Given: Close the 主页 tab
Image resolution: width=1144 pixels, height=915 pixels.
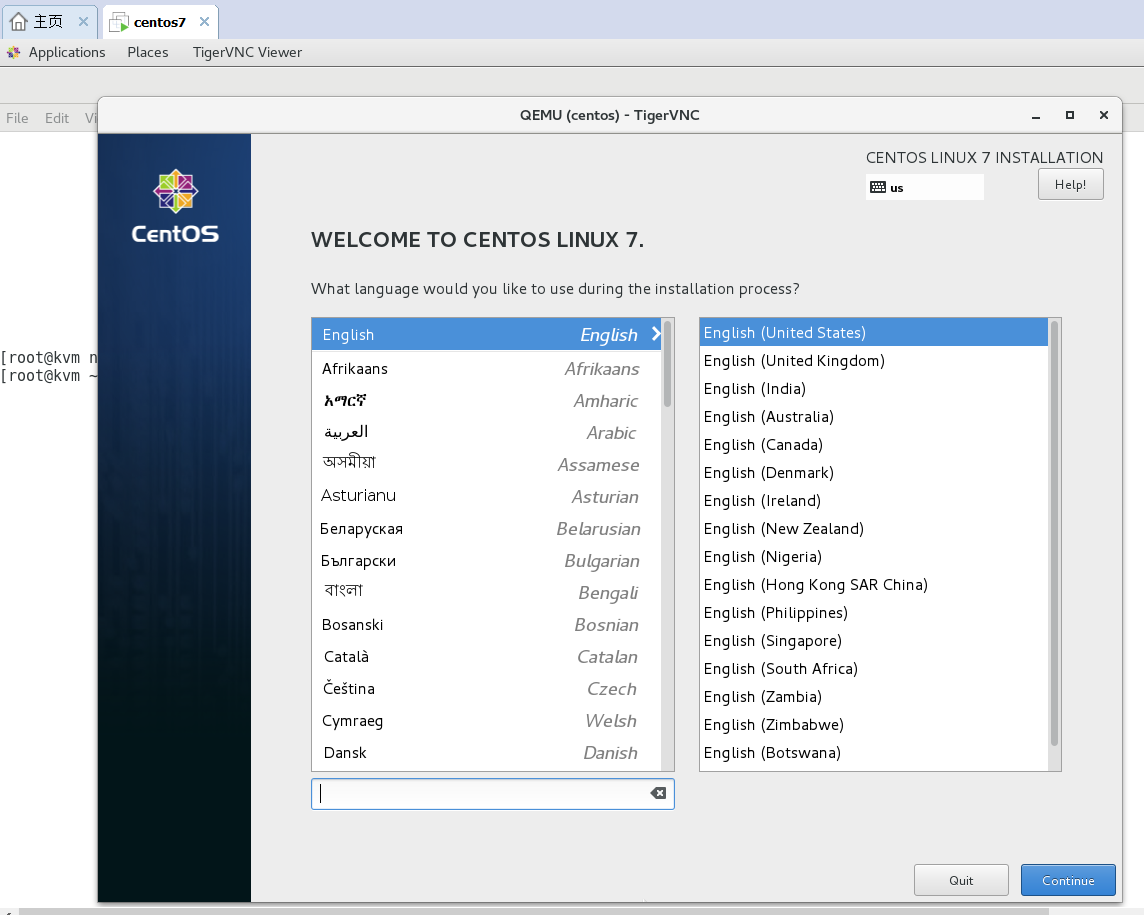Looking at the screenshot, I should pyautogui.click(x=83, y=22).
